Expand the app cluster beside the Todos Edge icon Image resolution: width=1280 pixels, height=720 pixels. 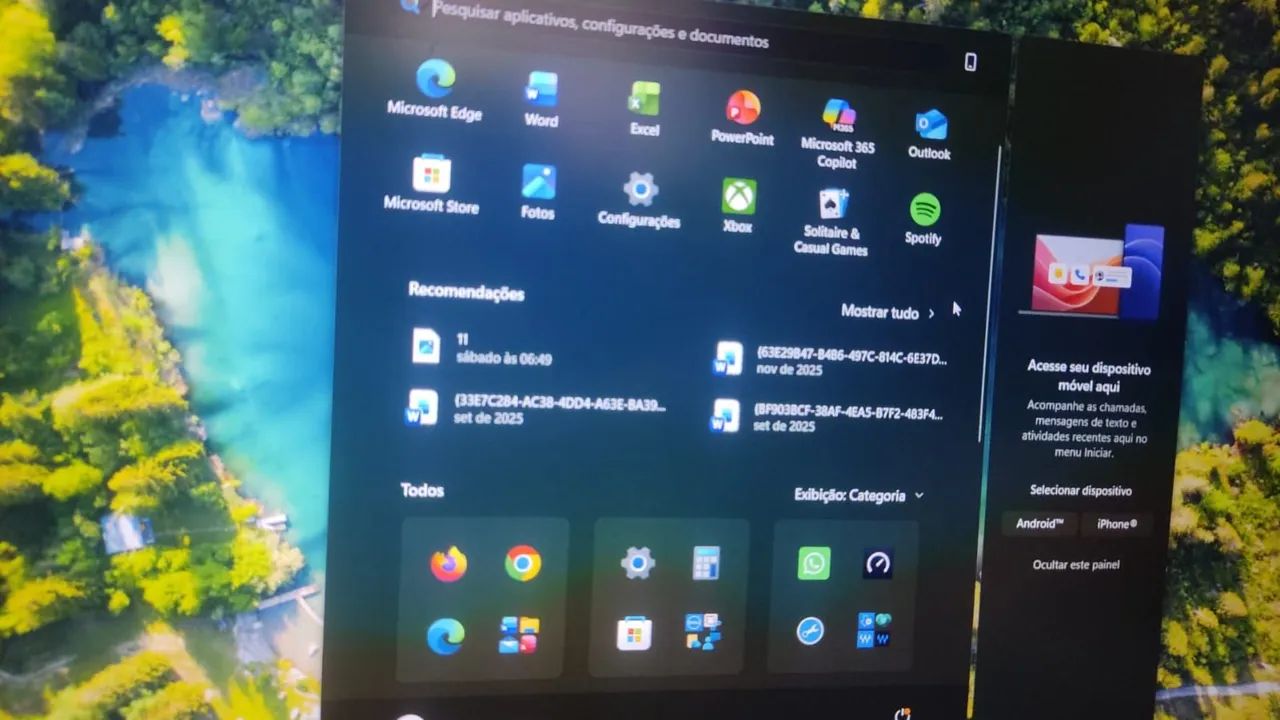[519, 635]
